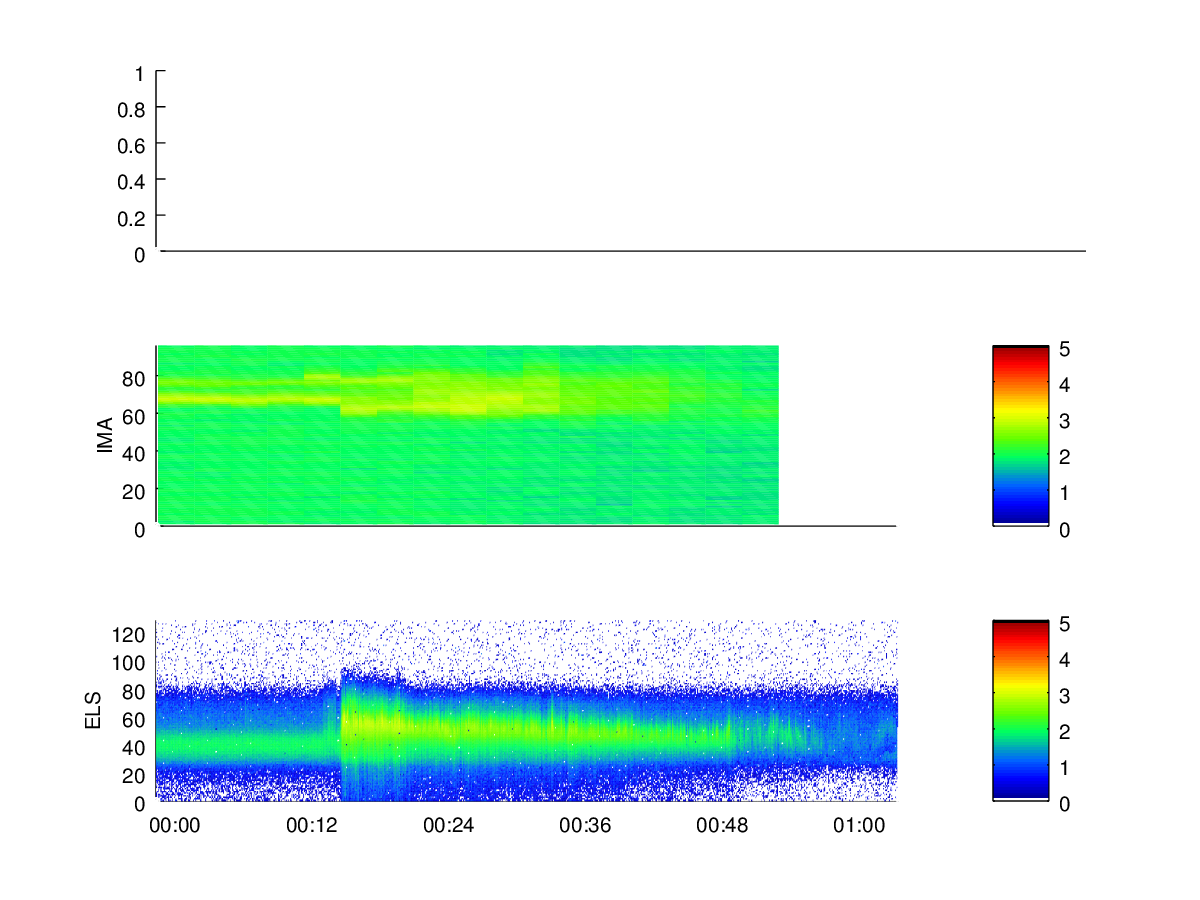
Task: Click the ELS axis 120 tick label
Action: click(130, 634)
